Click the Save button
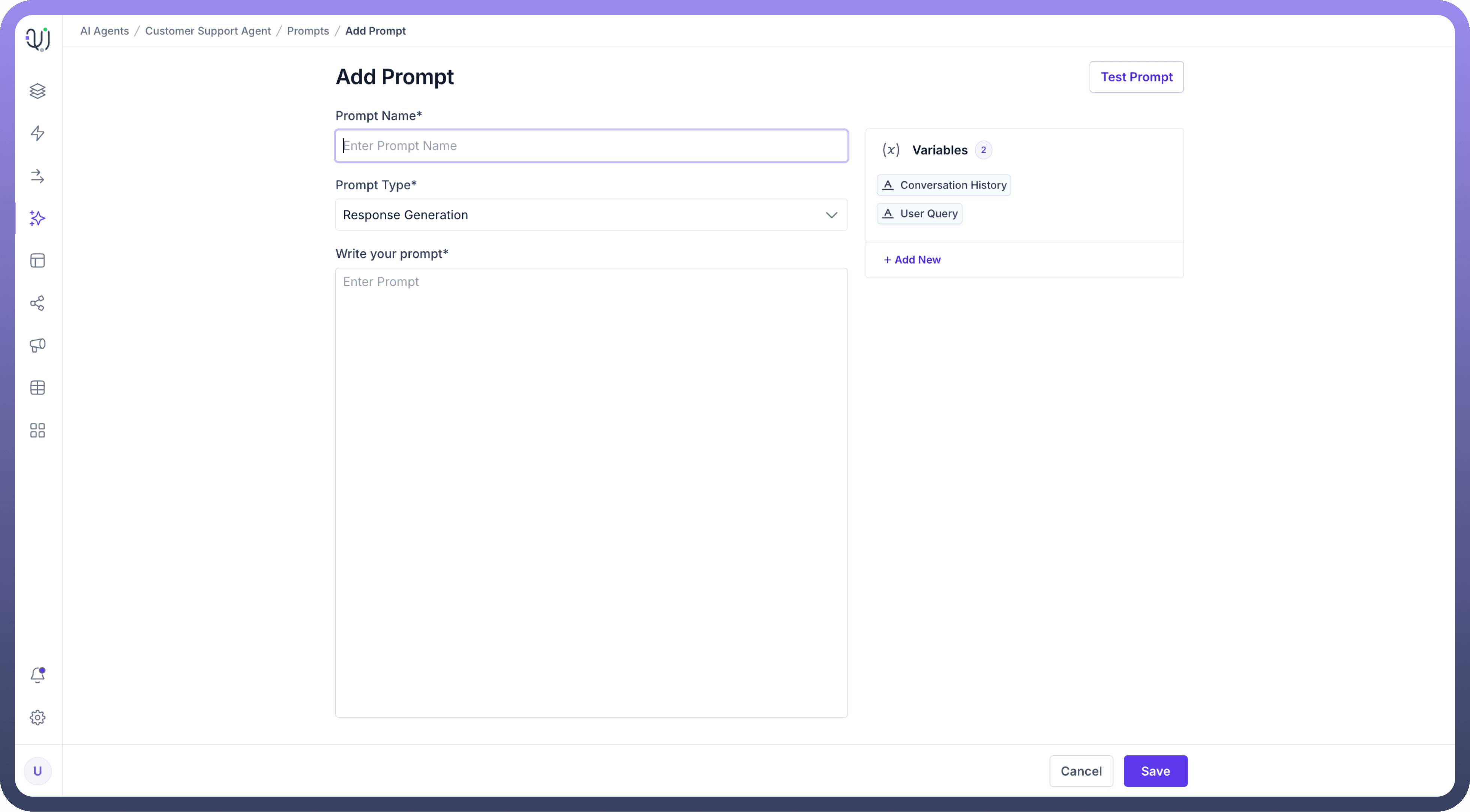This screenshot has height=812, width=1470. [1155, 771]
